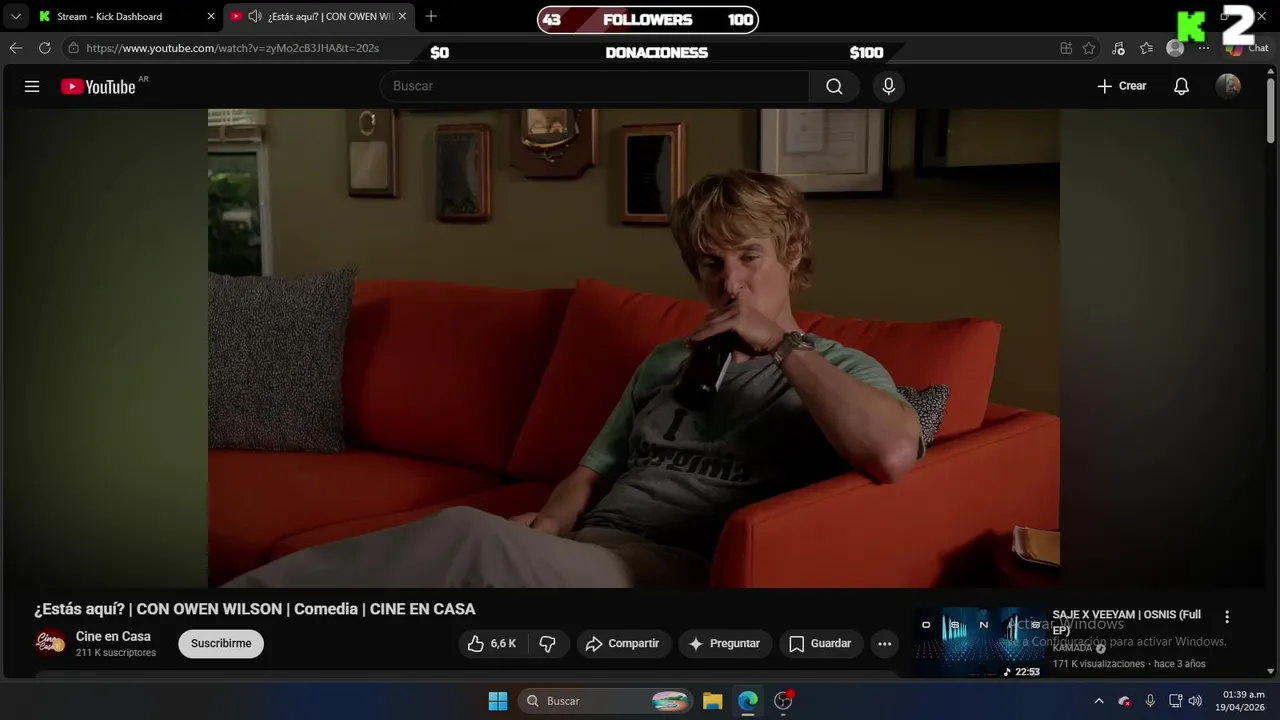Open the SAJE X VEEYAM video thumbnail
The width and height of the screenshot is (1280, 720).
click(x=978, y=643)
